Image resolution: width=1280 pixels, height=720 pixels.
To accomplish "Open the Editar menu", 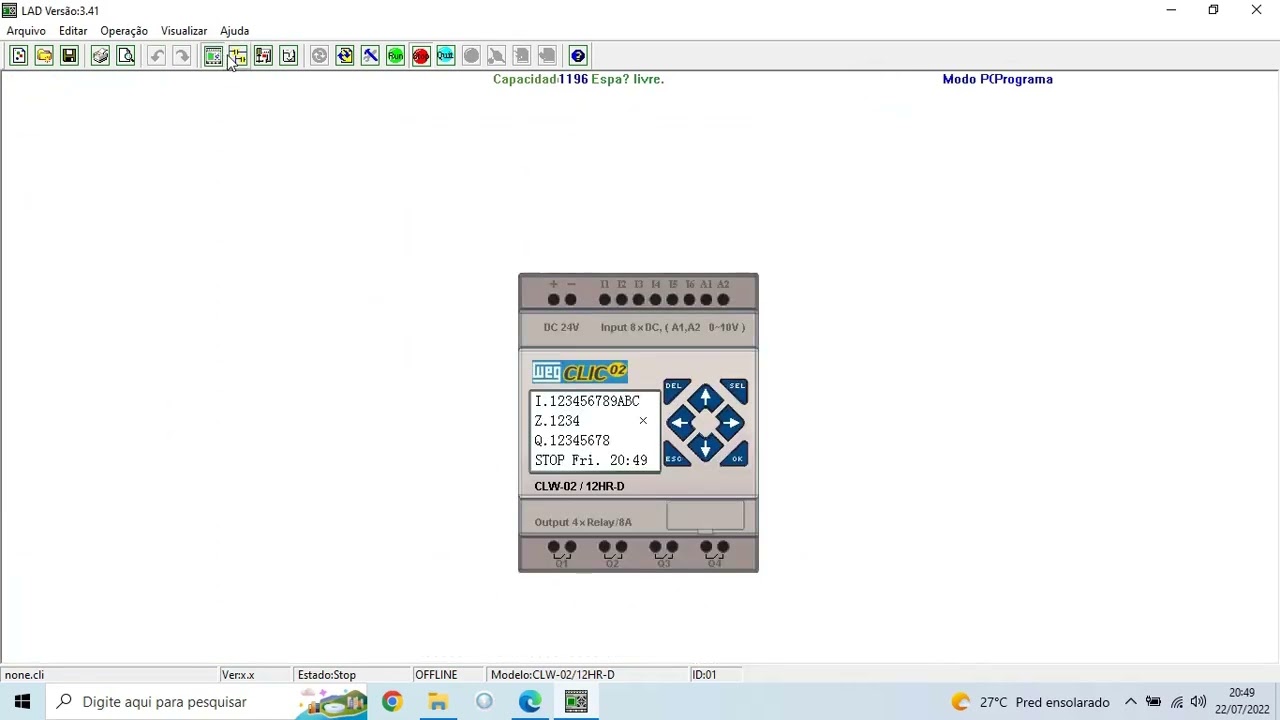I will 73,31.
